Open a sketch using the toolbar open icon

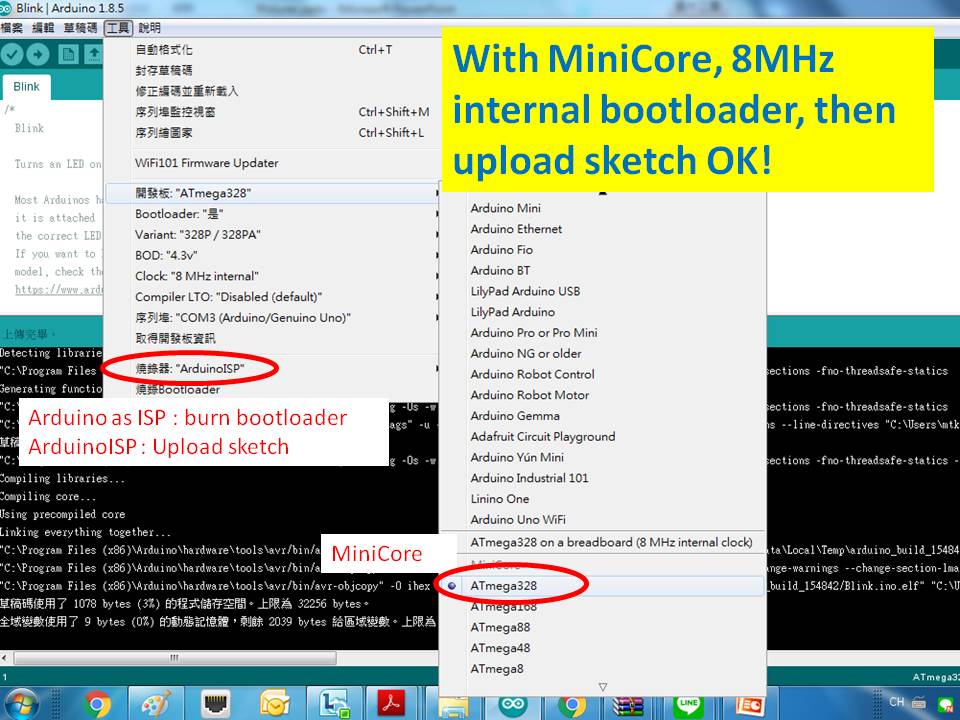point(94,55)
